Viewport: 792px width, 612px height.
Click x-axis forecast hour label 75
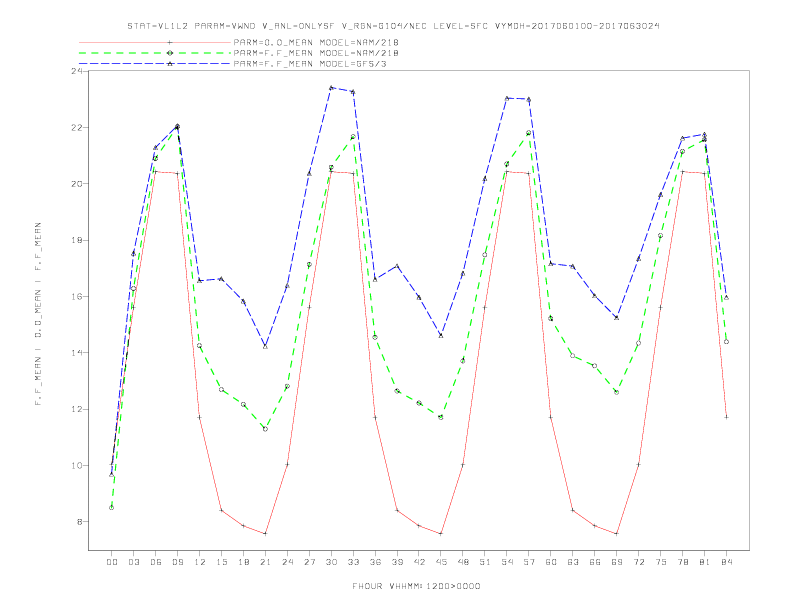click(661, 562)
